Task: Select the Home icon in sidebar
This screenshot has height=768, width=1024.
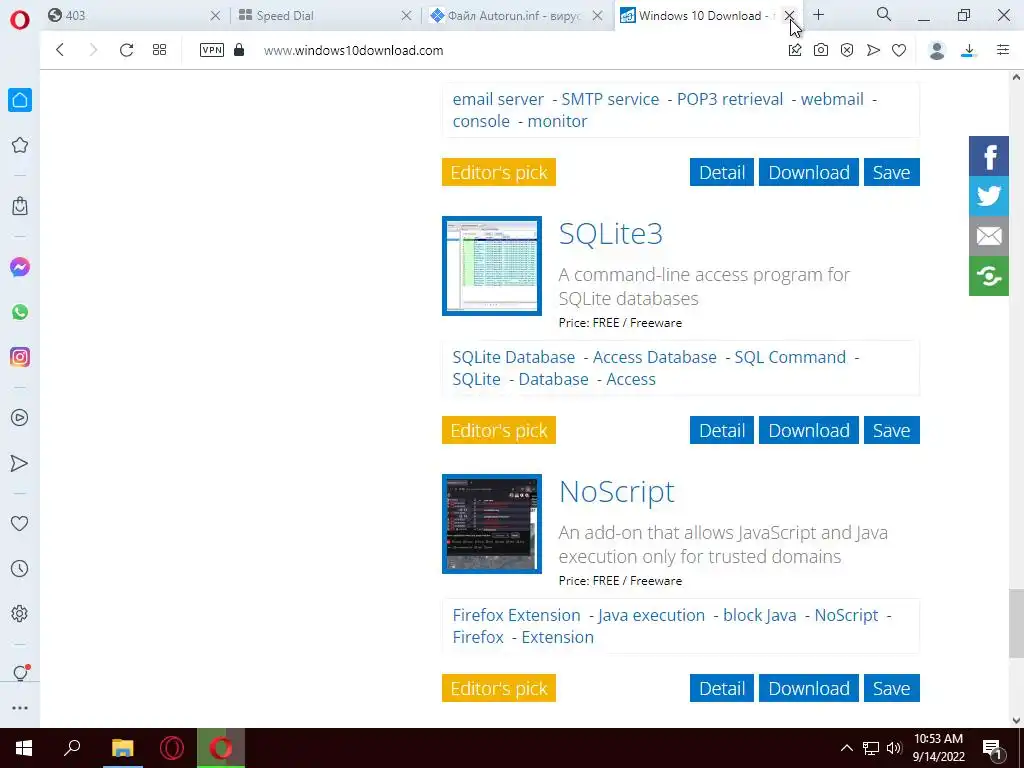Action: click(x=20, y=100)
